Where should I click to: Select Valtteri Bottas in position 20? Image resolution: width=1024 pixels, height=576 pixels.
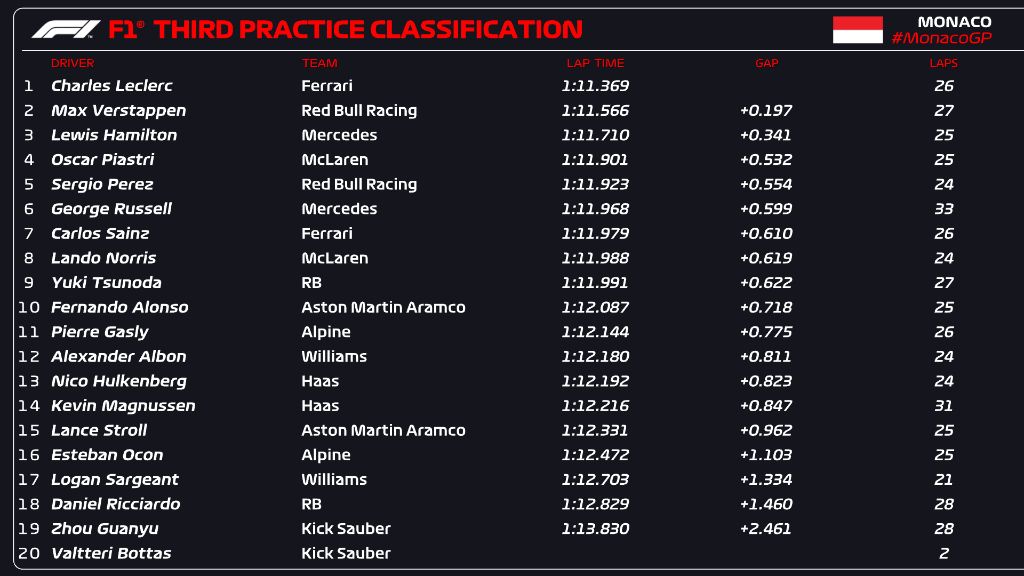(x=111, y=553)
